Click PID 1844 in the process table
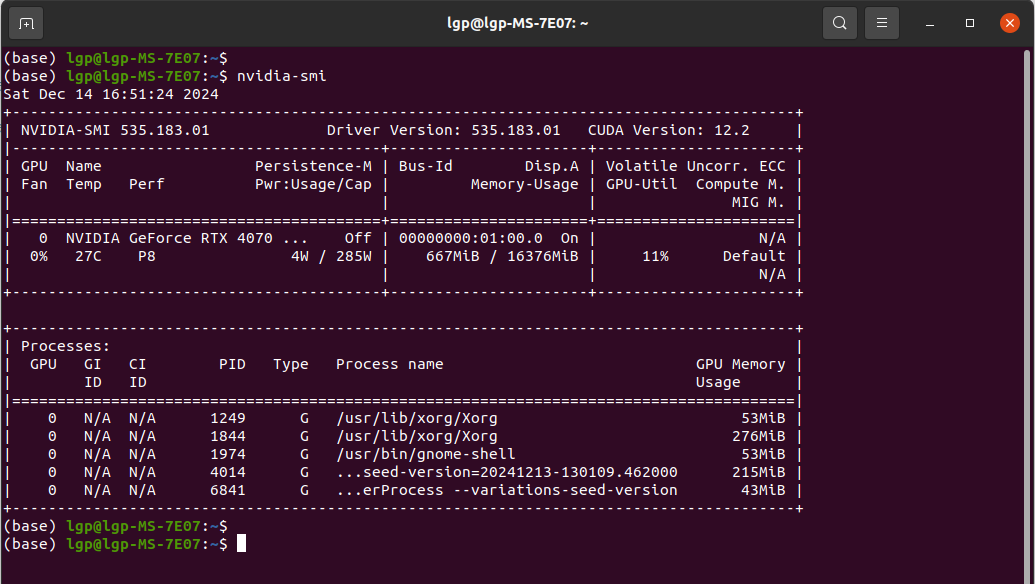Viewport: 1035px width, 584px height. (x=228, y=436)
